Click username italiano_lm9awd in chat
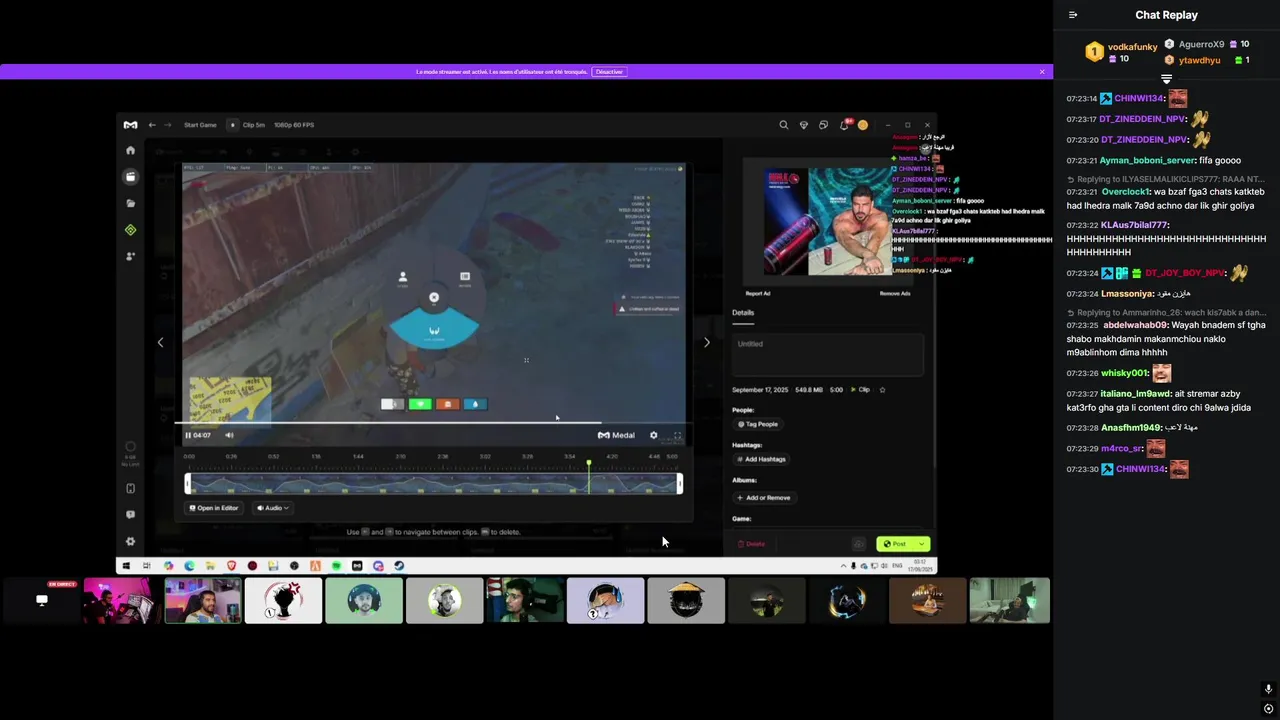Viewport: 1280px width, 720px height. pyautogui.click(x=1135, y=393)
